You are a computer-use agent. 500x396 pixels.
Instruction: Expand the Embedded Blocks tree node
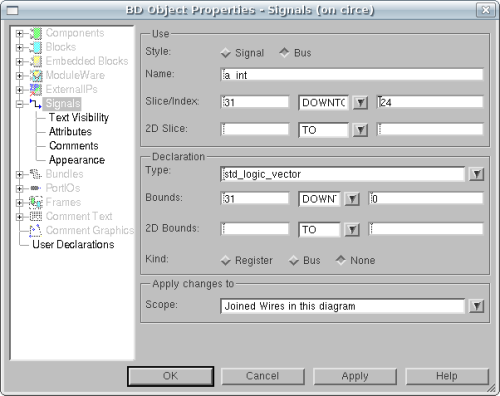20,61
